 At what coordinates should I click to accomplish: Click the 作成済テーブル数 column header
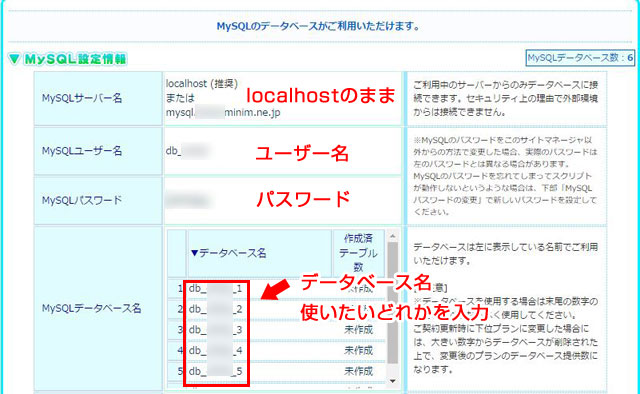pos(358,253)
